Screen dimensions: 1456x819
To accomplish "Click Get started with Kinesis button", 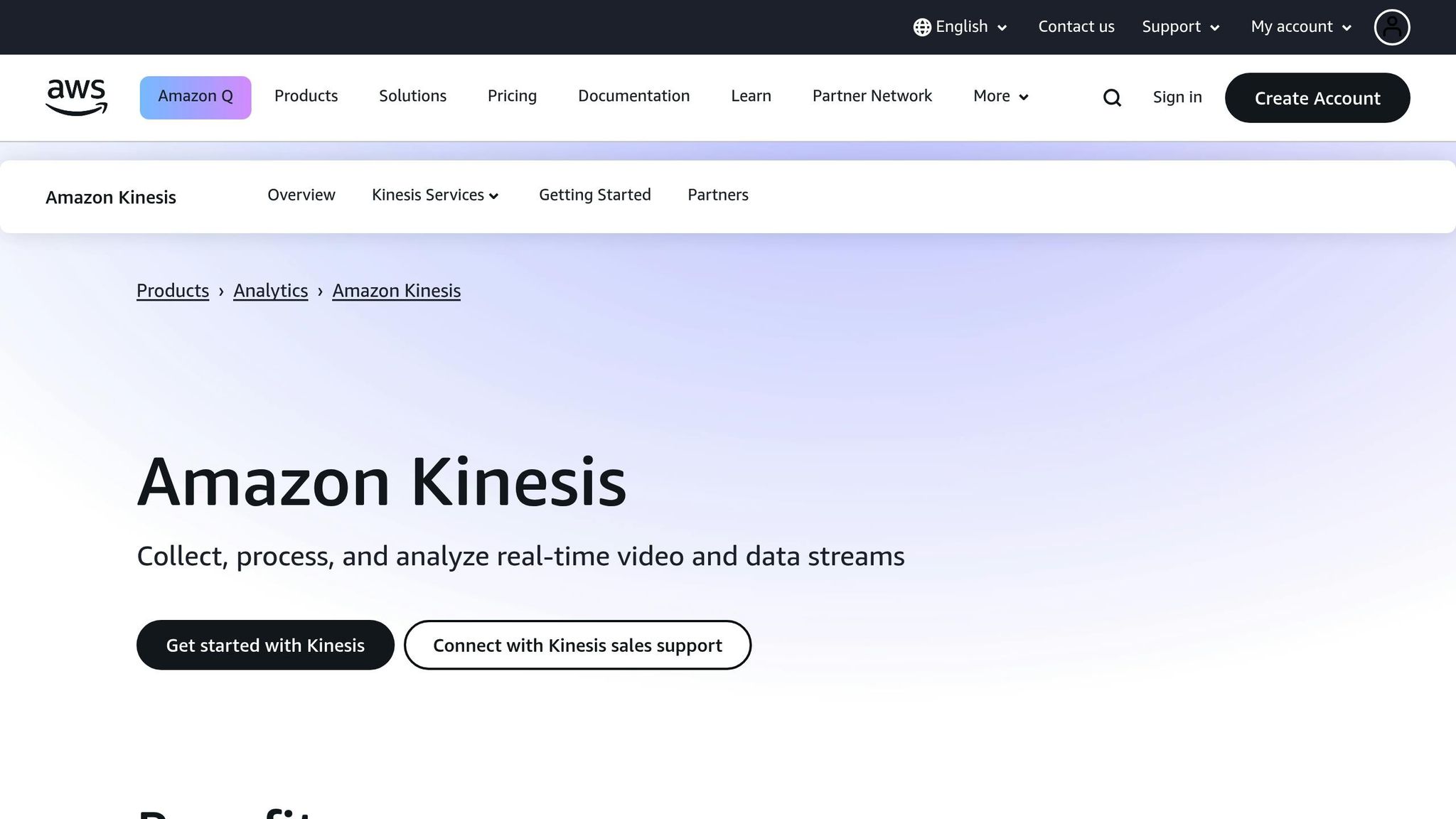I will click(265, 645).
